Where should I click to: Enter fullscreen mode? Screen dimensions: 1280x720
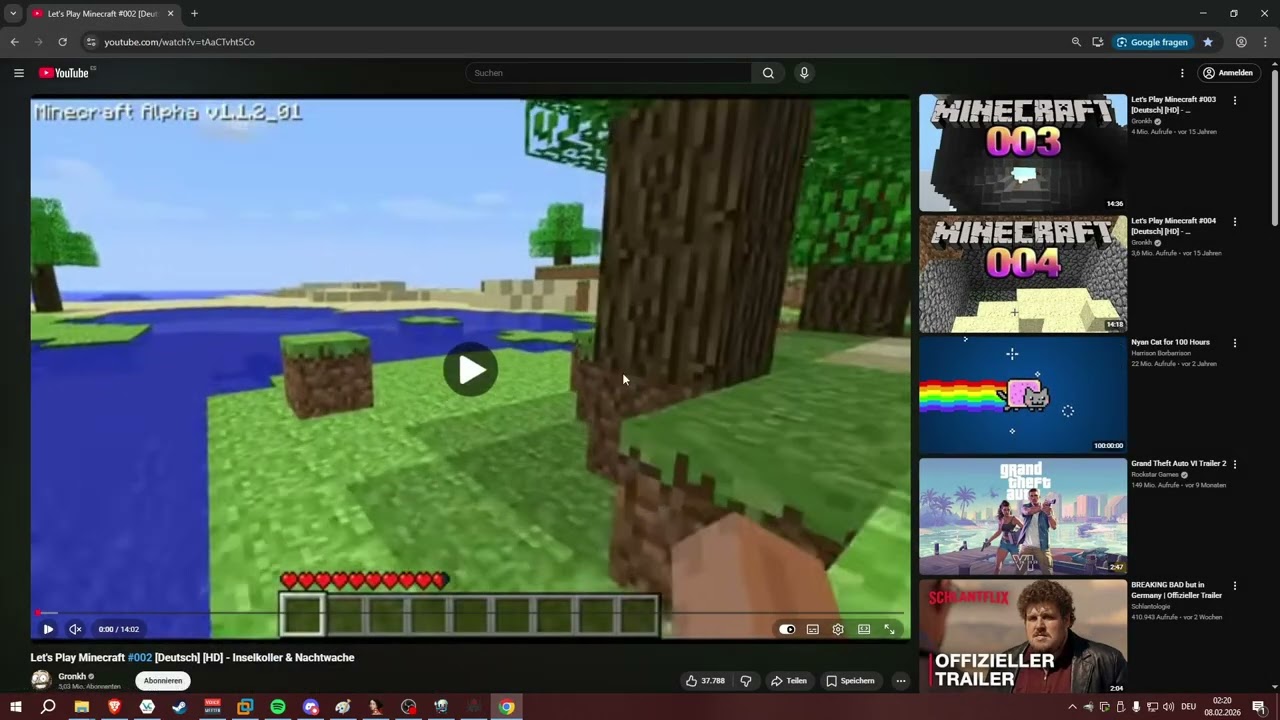tap(889, 629)
